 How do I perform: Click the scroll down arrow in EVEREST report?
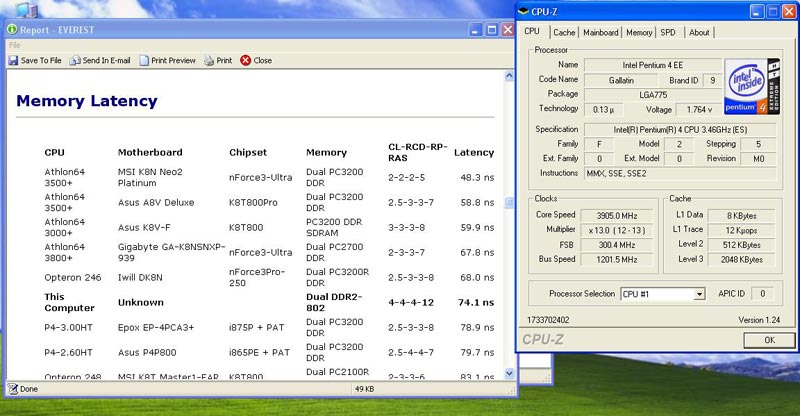click(509, 374)
